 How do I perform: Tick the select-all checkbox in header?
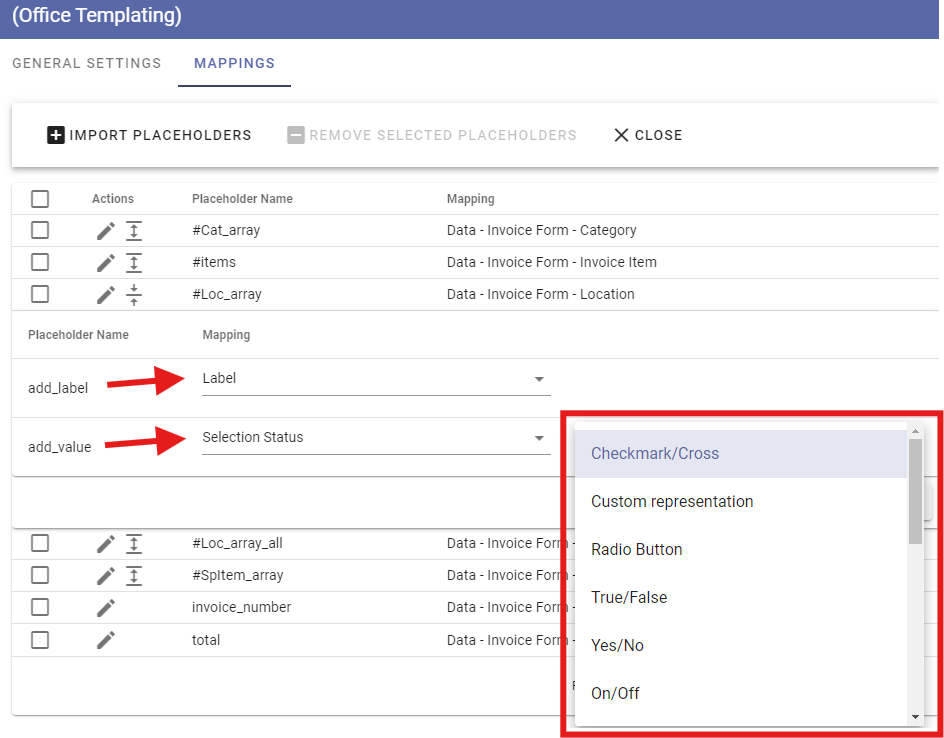click(x=40, y=199)
